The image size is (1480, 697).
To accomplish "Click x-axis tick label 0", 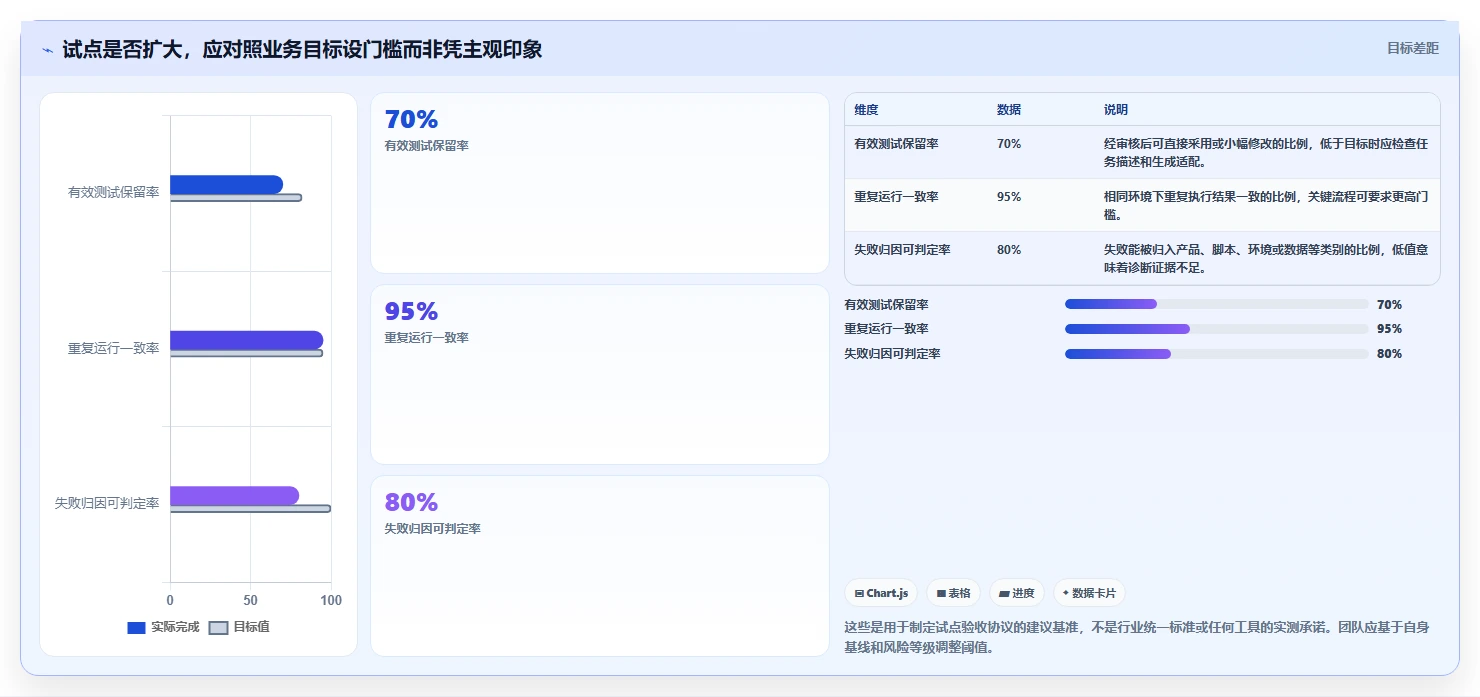I will point(170,601).
